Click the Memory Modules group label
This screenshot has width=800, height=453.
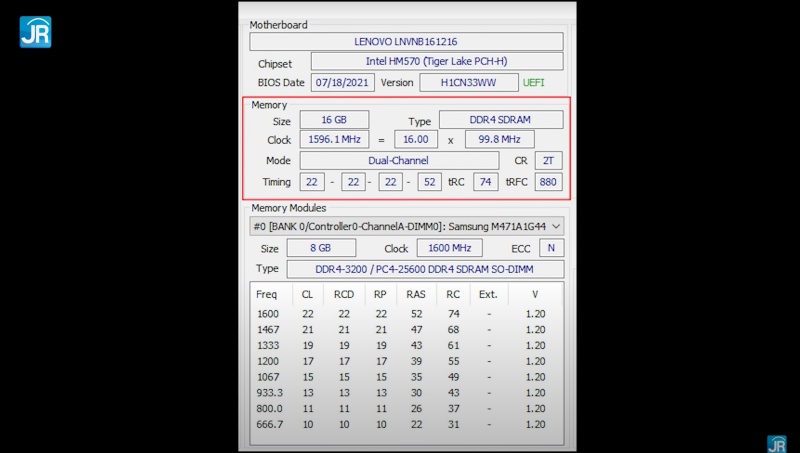click(289, 208)
